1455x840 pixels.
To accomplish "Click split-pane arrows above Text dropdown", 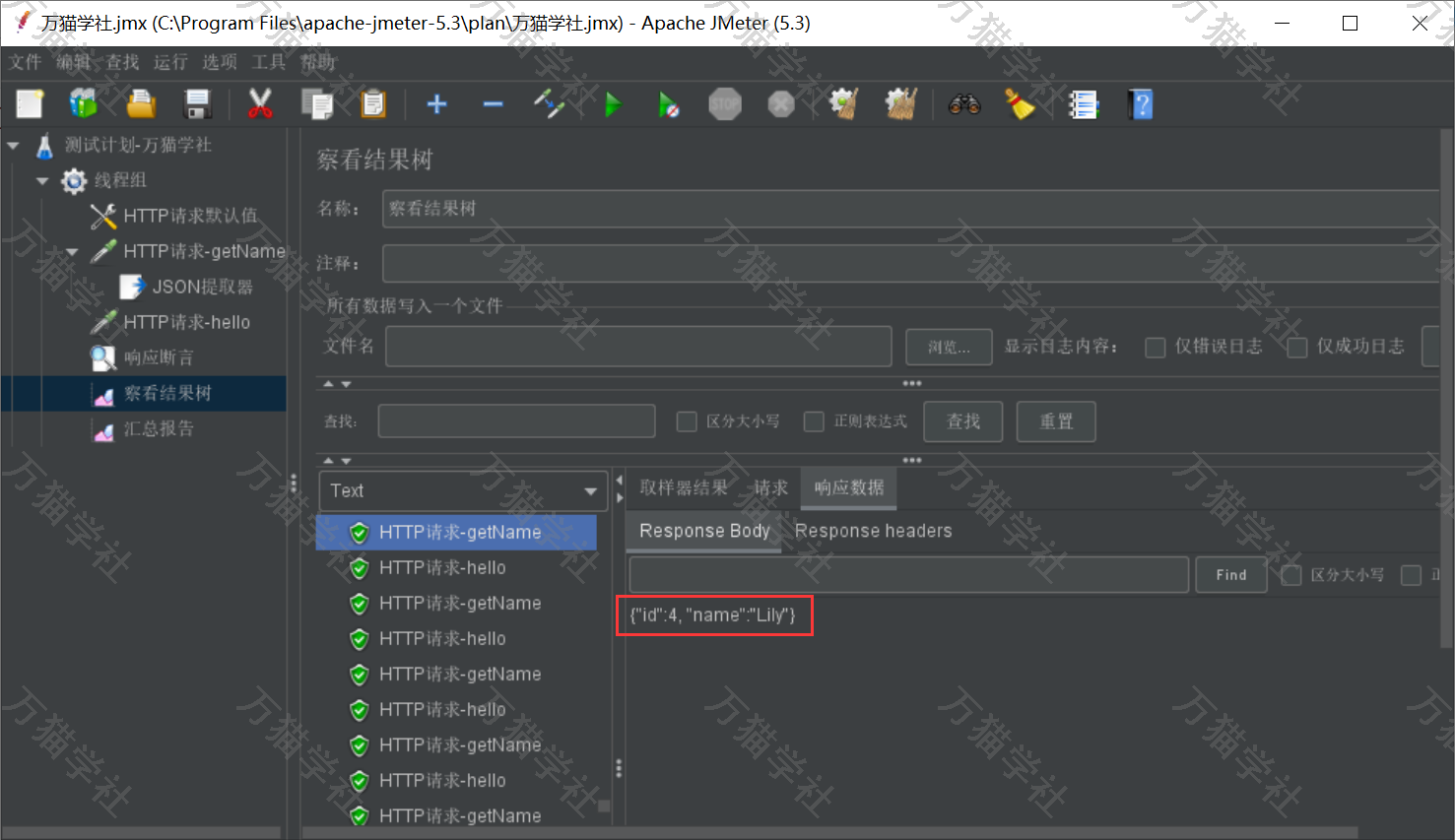I will point(337,460).
